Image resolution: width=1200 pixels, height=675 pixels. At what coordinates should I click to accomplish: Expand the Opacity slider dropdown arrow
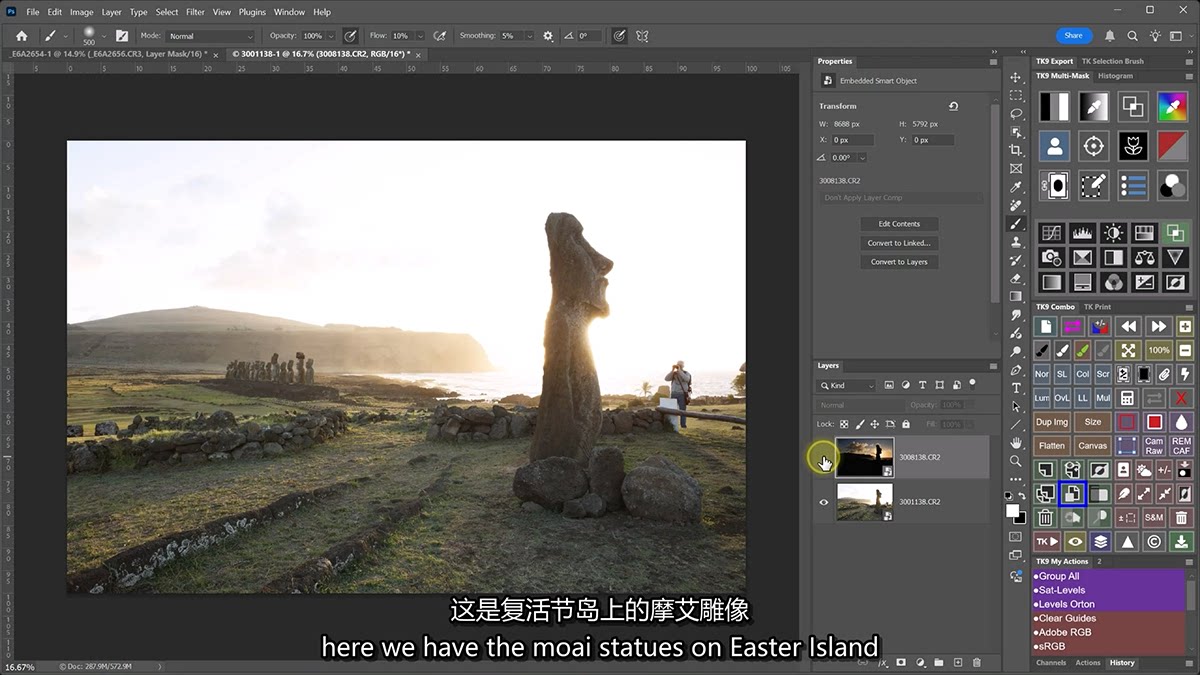click(x=333, y=36)
